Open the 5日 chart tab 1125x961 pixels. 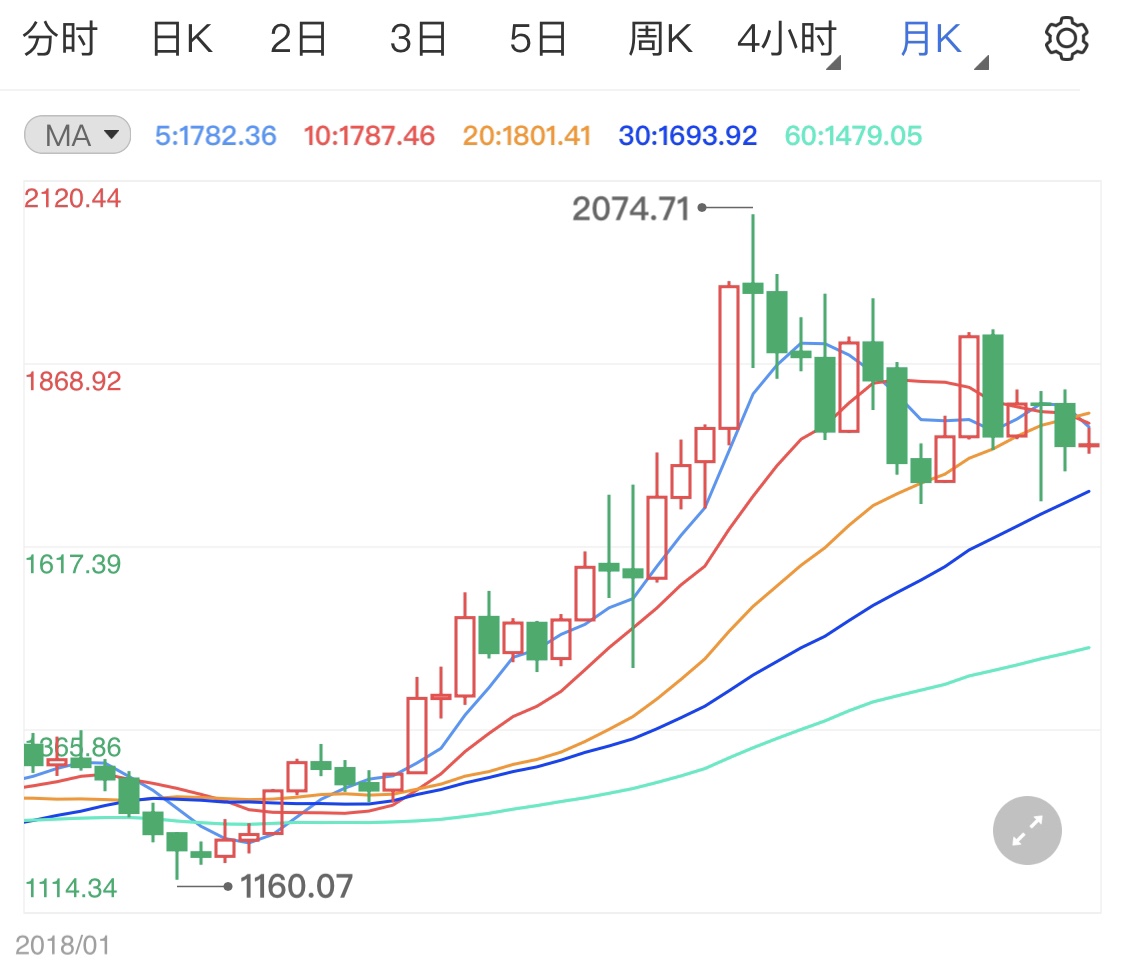coord(538,40)
